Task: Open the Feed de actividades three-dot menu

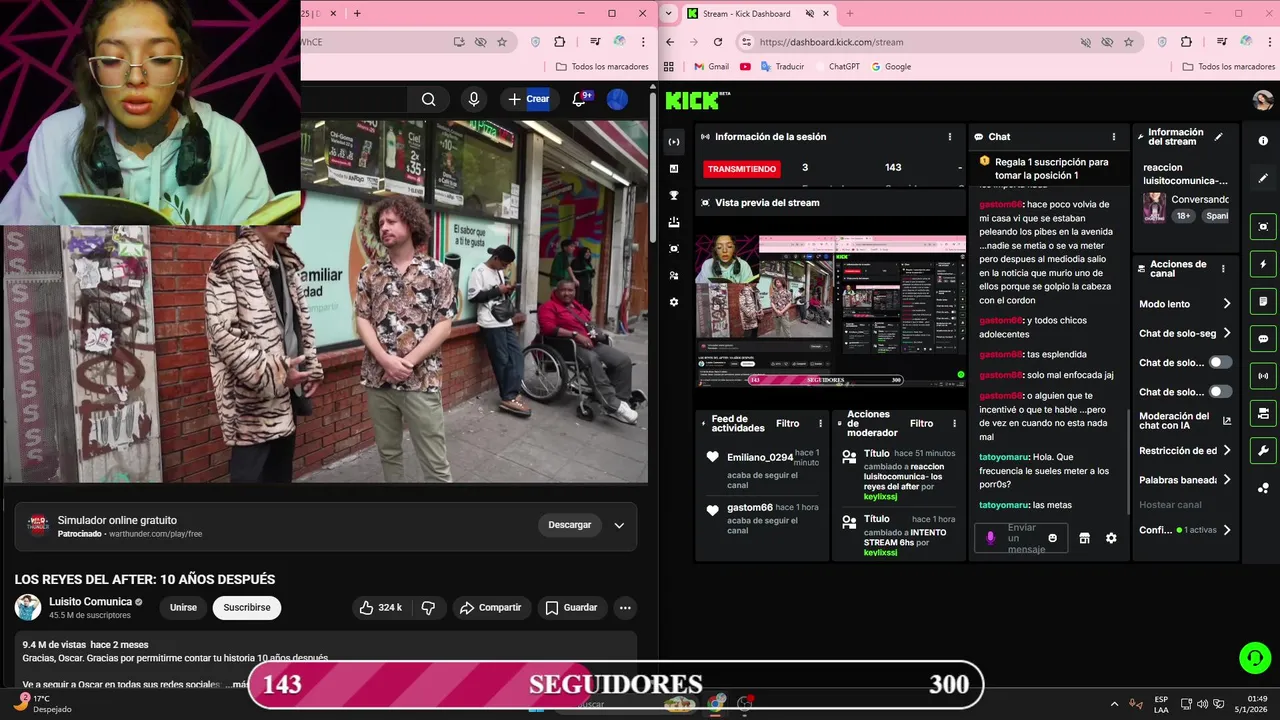Action: (x=821, y=423)
